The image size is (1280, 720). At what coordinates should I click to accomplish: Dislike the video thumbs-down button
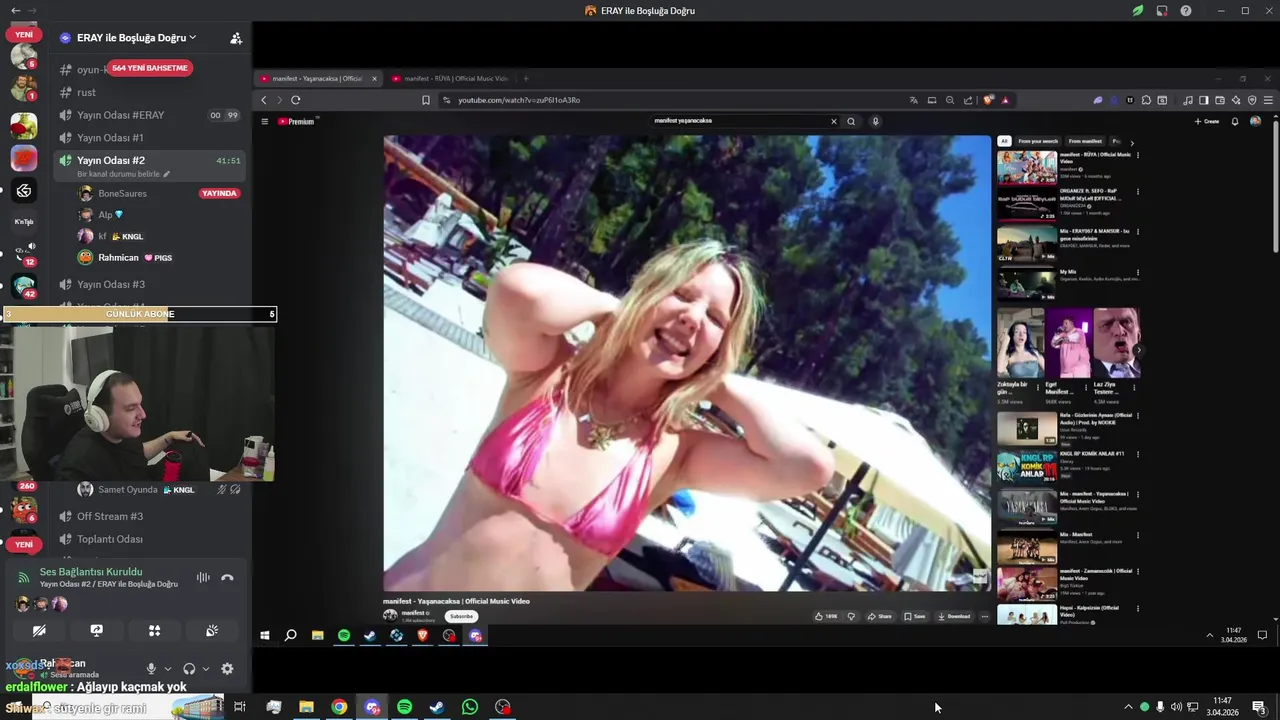point(851,616)
